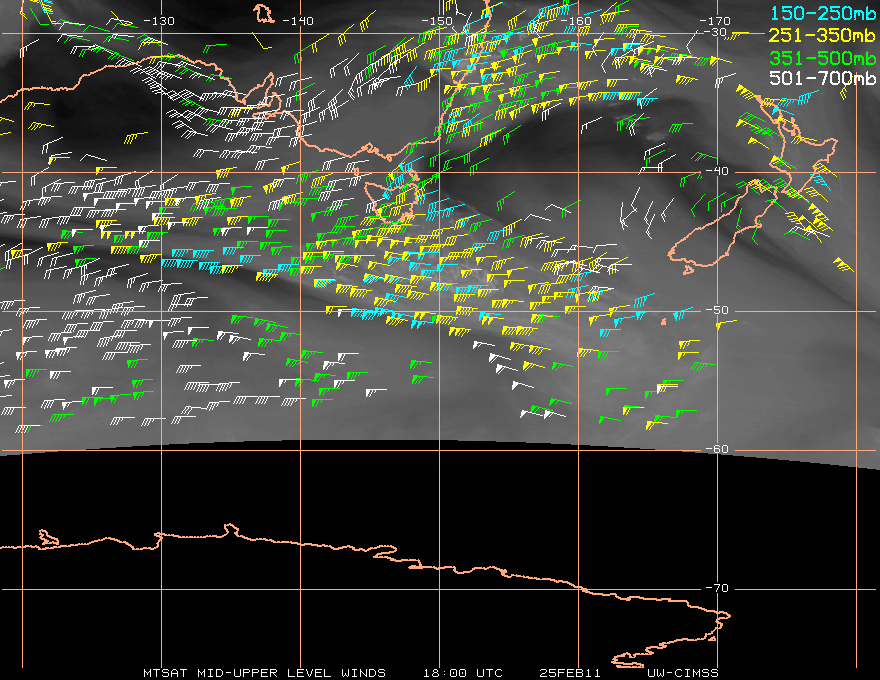Click the -50 latitude label
880x680 pixels.
click(x=716, y=310)
